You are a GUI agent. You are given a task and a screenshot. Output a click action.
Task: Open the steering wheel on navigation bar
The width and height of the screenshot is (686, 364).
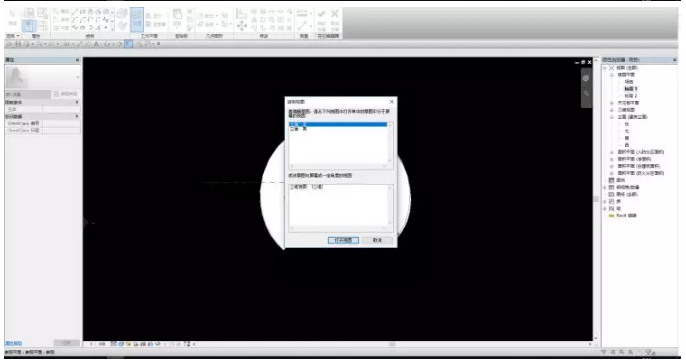click(586, 78)
